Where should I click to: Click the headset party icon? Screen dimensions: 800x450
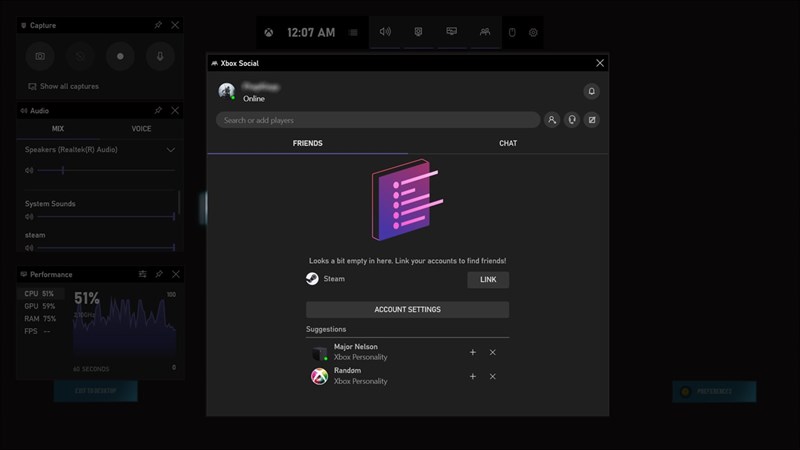[x=572, y=120]
